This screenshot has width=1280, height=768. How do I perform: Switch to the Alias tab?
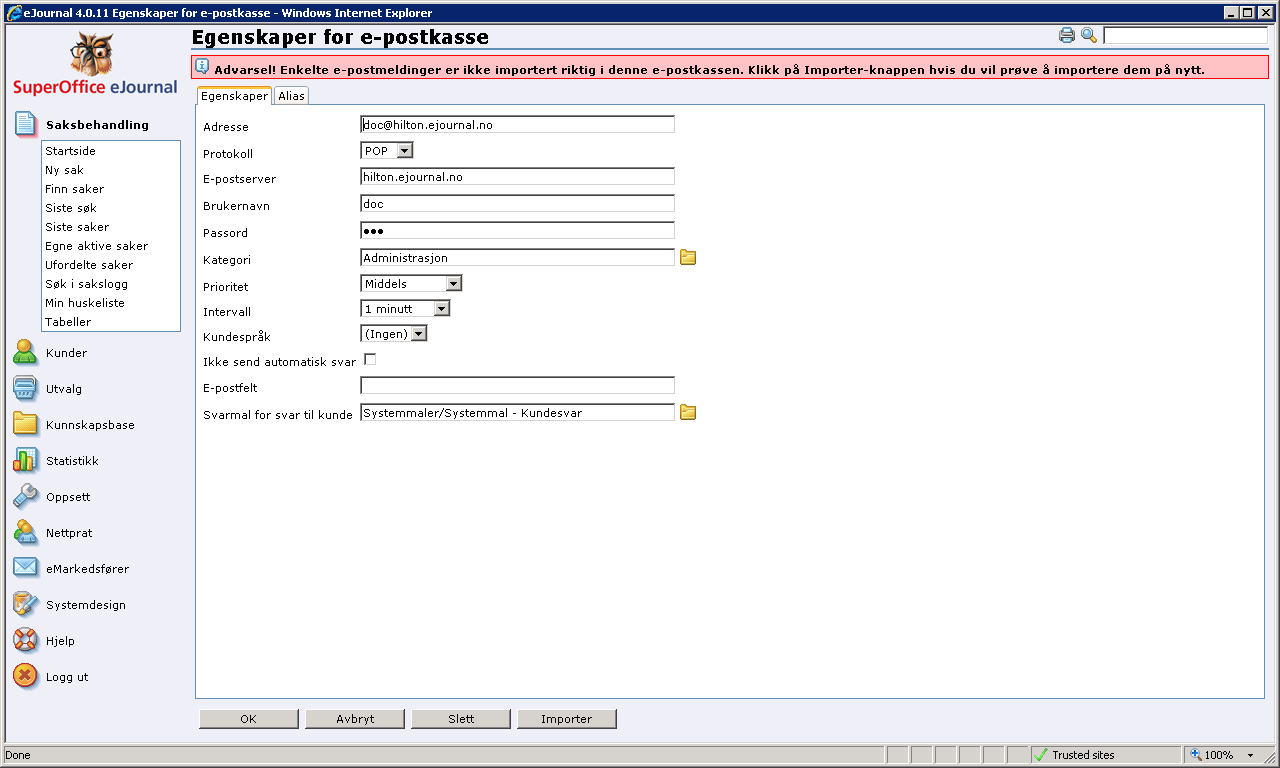click(x=291, y=96)
